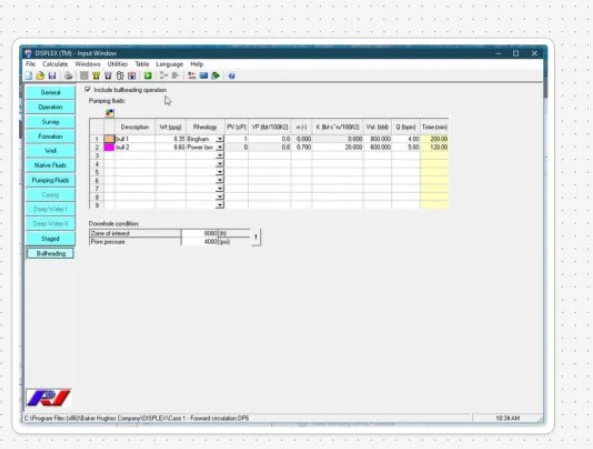Go to the Operation input page
The width and height of the screenshot is (593, 449).
[50, 107]
